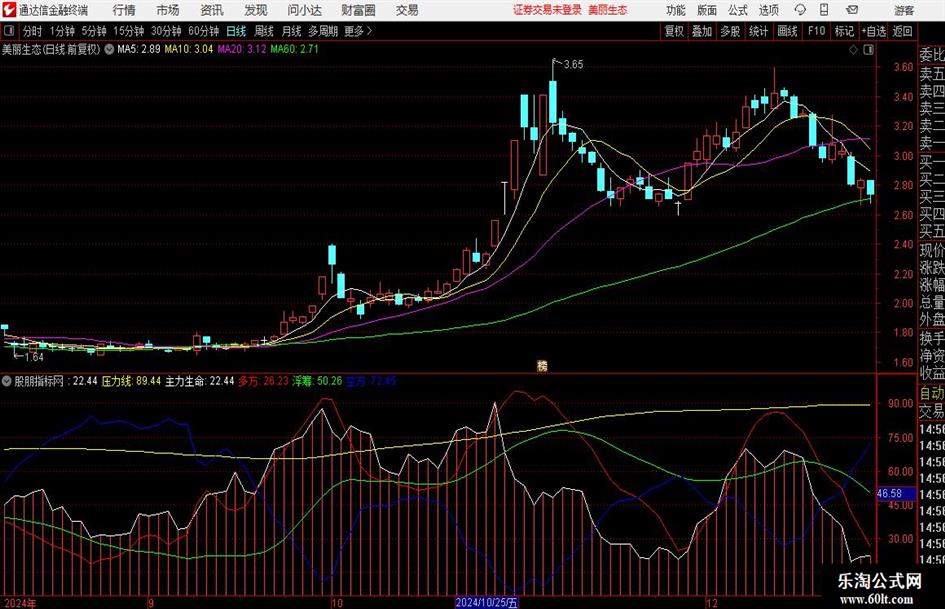Open the 发现 menu
Image resolution: width=945 pixels, height=609 pixels.
tap(256, 10)
